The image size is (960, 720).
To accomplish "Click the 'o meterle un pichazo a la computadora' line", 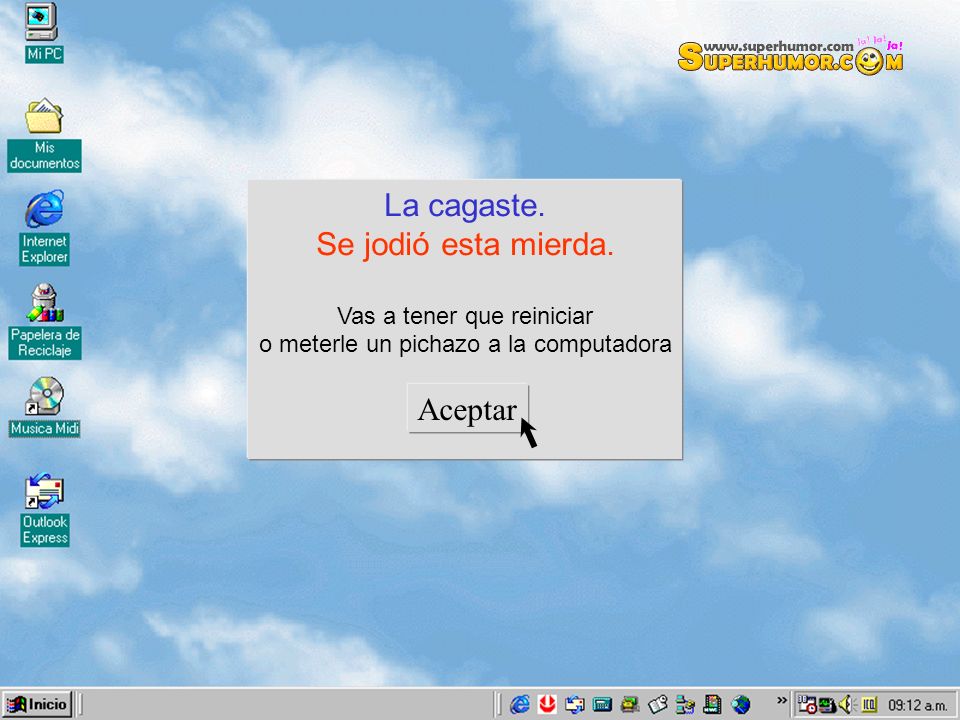I will click(465, 344).
